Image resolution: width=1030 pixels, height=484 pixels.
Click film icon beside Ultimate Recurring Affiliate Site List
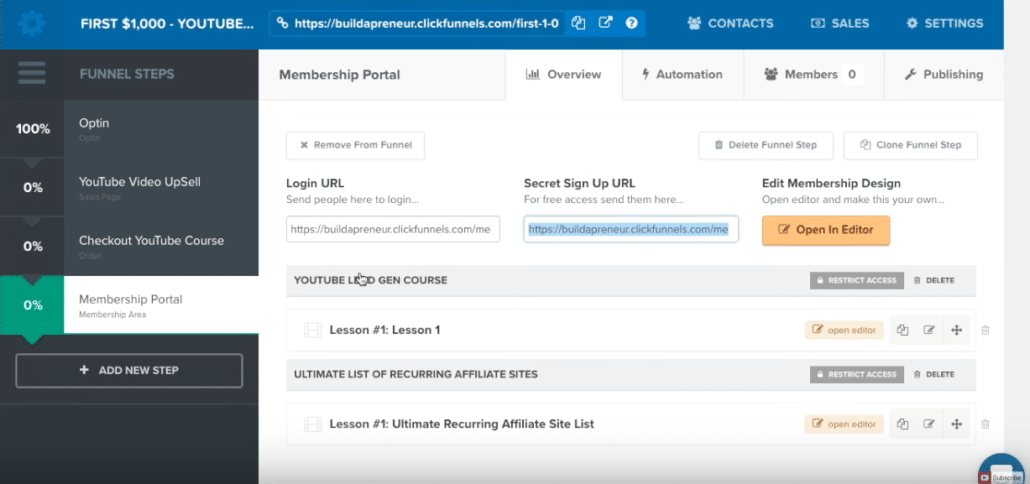[x=313, y=424]
